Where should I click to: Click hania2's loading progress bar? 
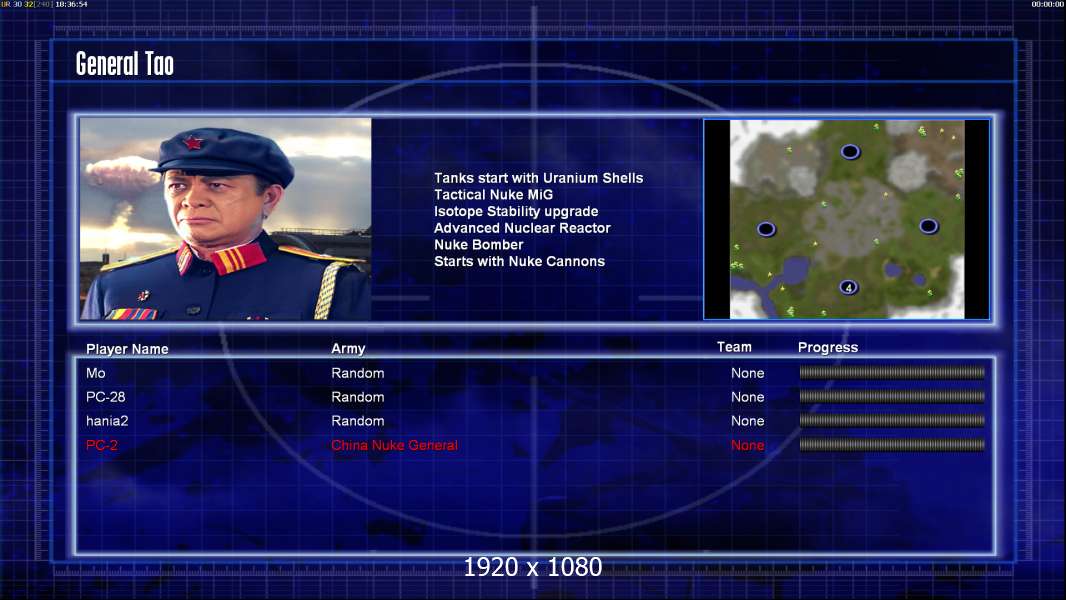pos(892,421)
